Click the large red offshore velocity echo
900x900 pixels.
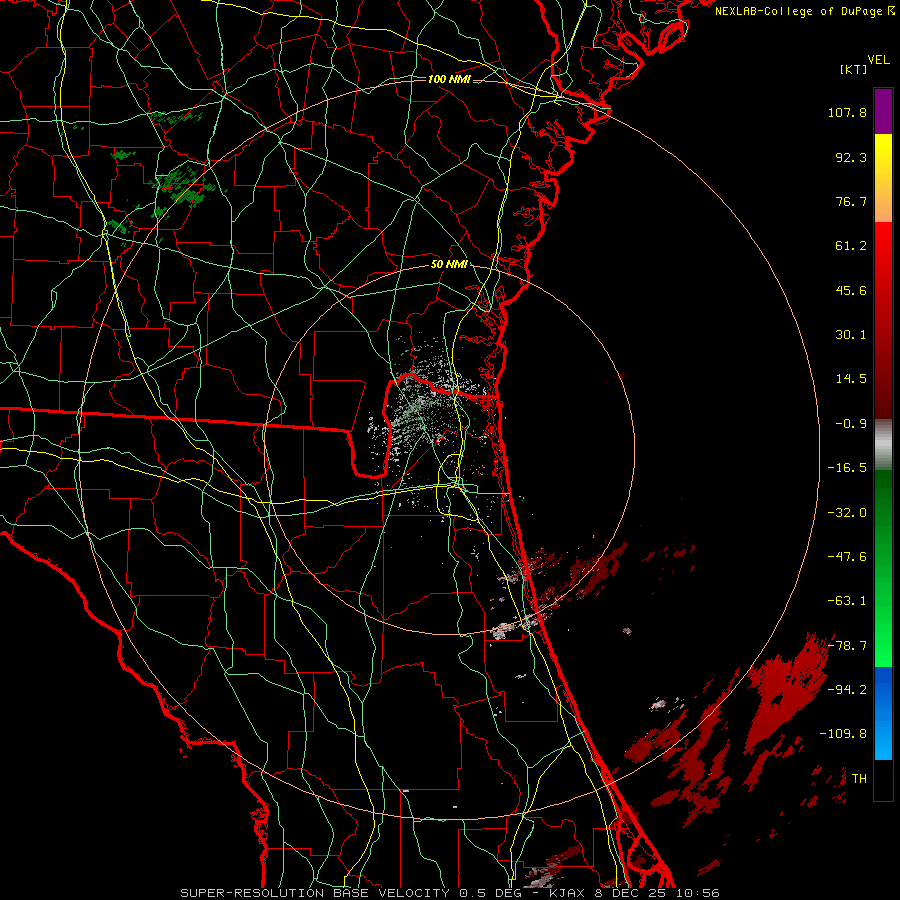tap(789, 692)
